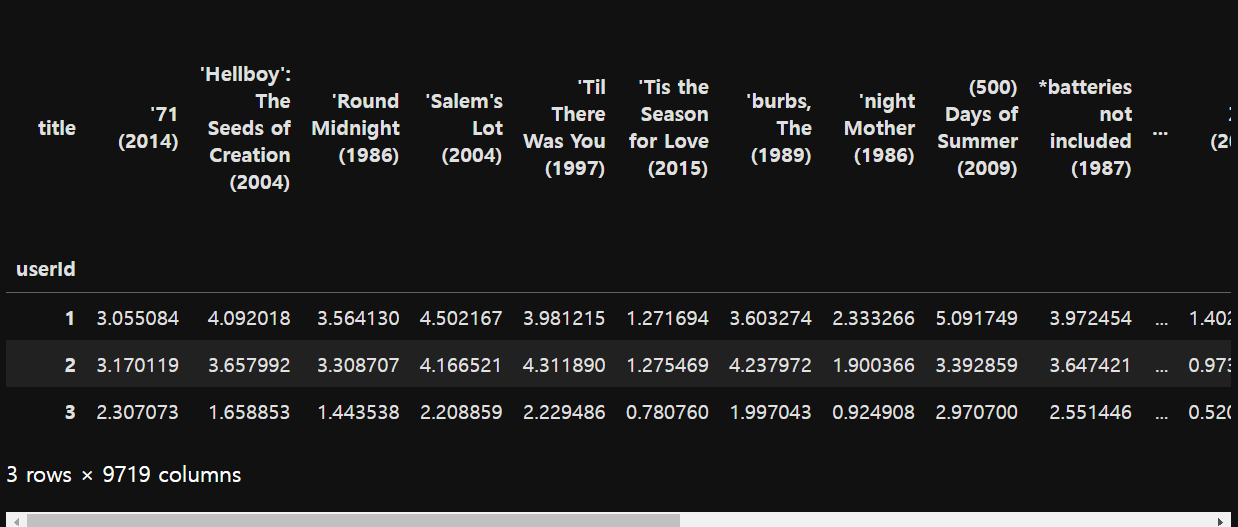
Task: Click cell value 4.237972
Action: [x=770, y=366]
